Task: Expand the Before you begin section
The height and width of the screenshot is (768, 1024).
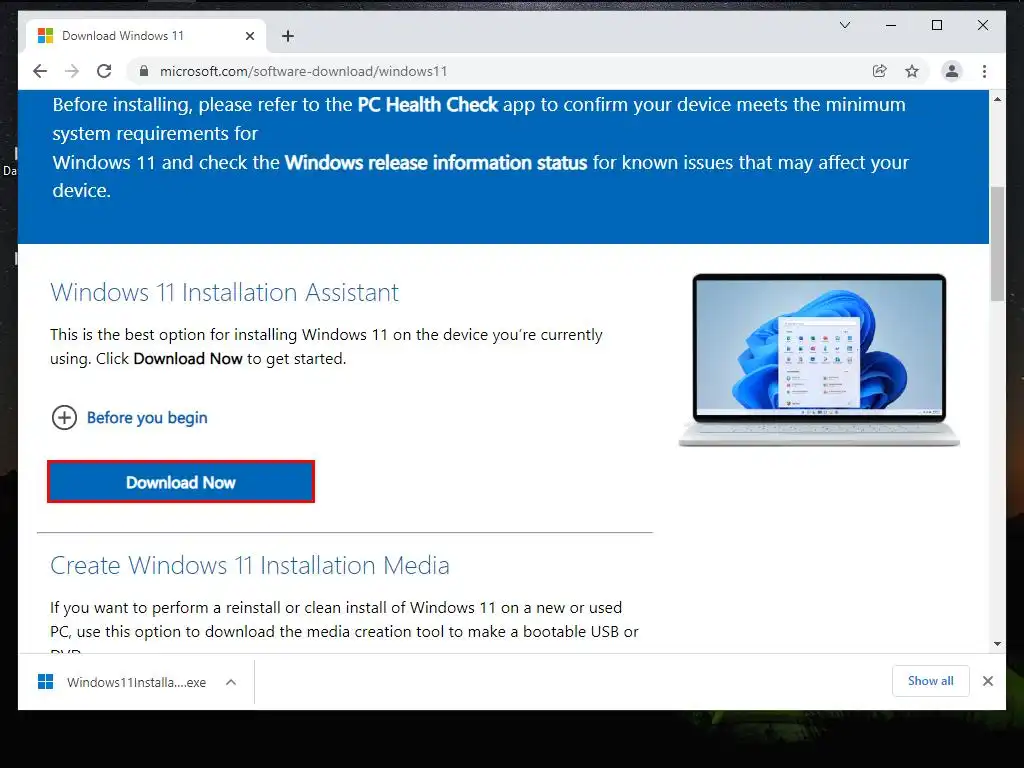Action: pyautogui.click(x=129, y=417)
